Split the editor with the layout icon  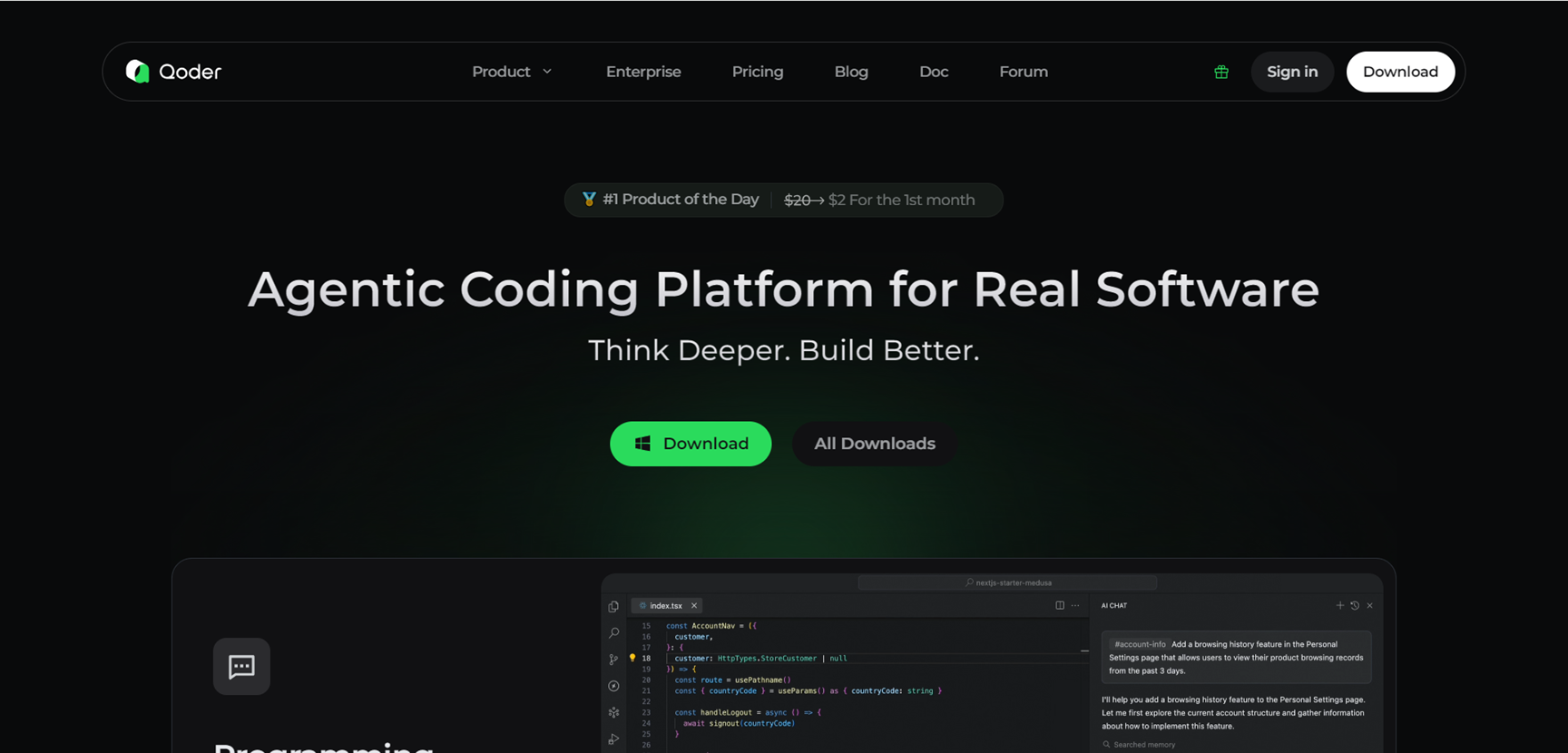click(1060, 605)
